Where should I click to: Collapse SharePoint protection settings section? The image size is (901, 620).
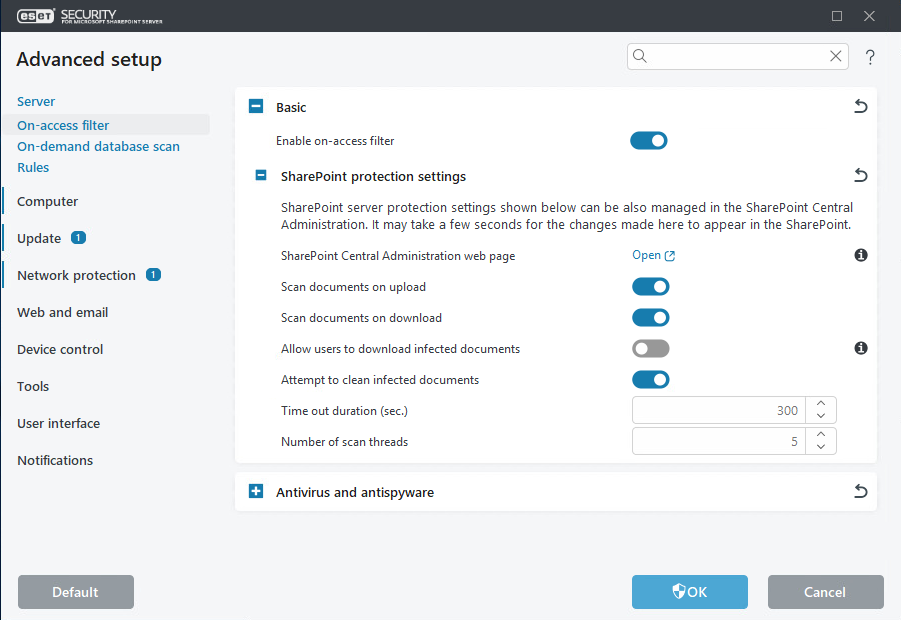pyautogui.click(x=261, y=176)
